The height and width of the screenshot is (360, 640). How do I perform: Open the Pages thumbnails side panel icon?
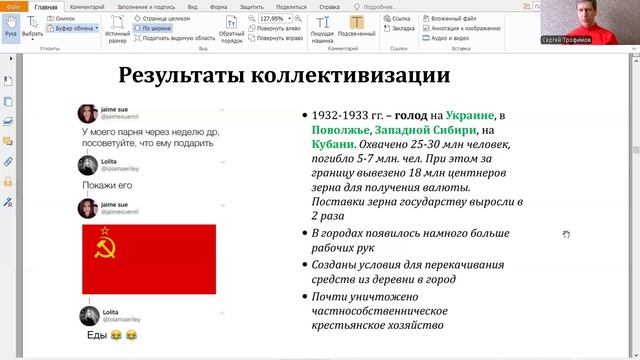[x=8, y=101]
